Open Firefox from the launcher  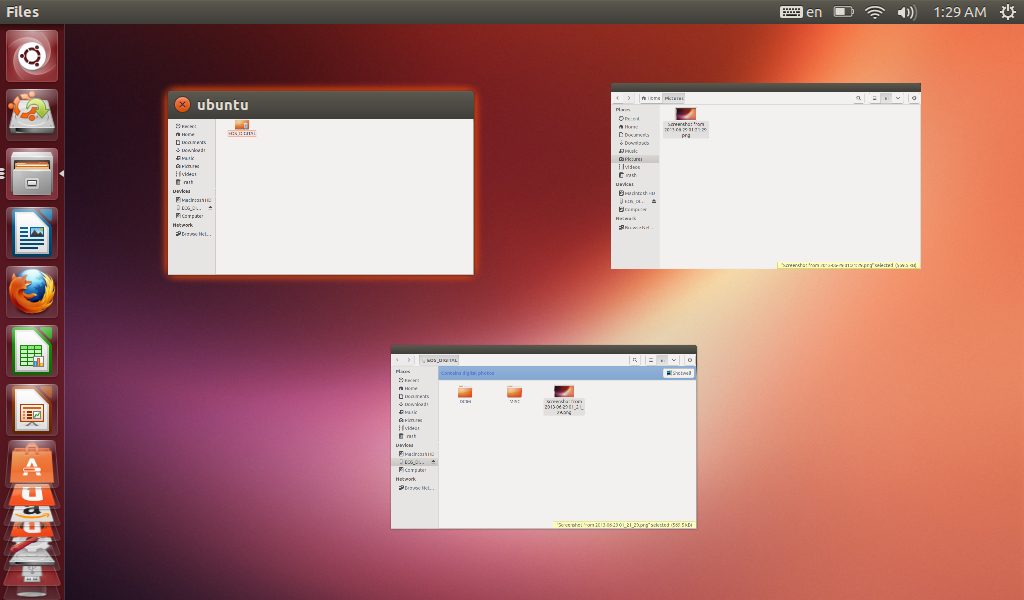pos(33,292)
